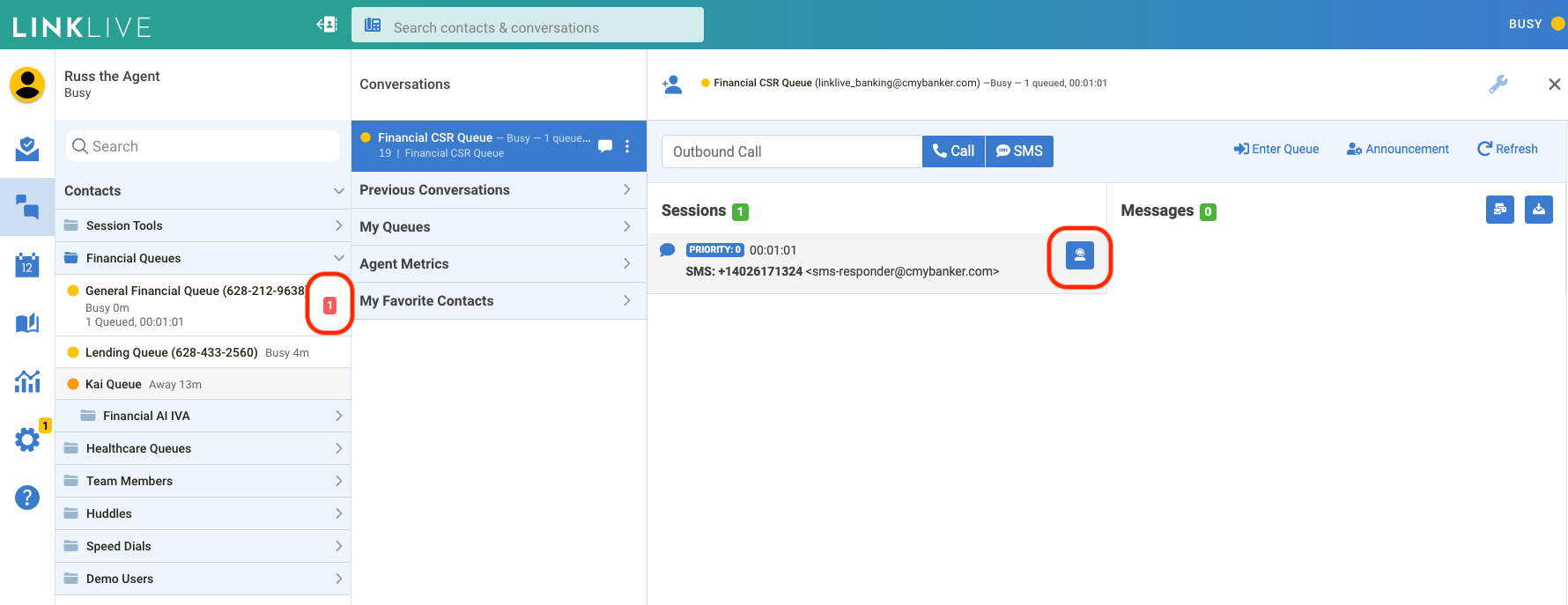Open the analytics chart sidebar icon

point(27,381)
